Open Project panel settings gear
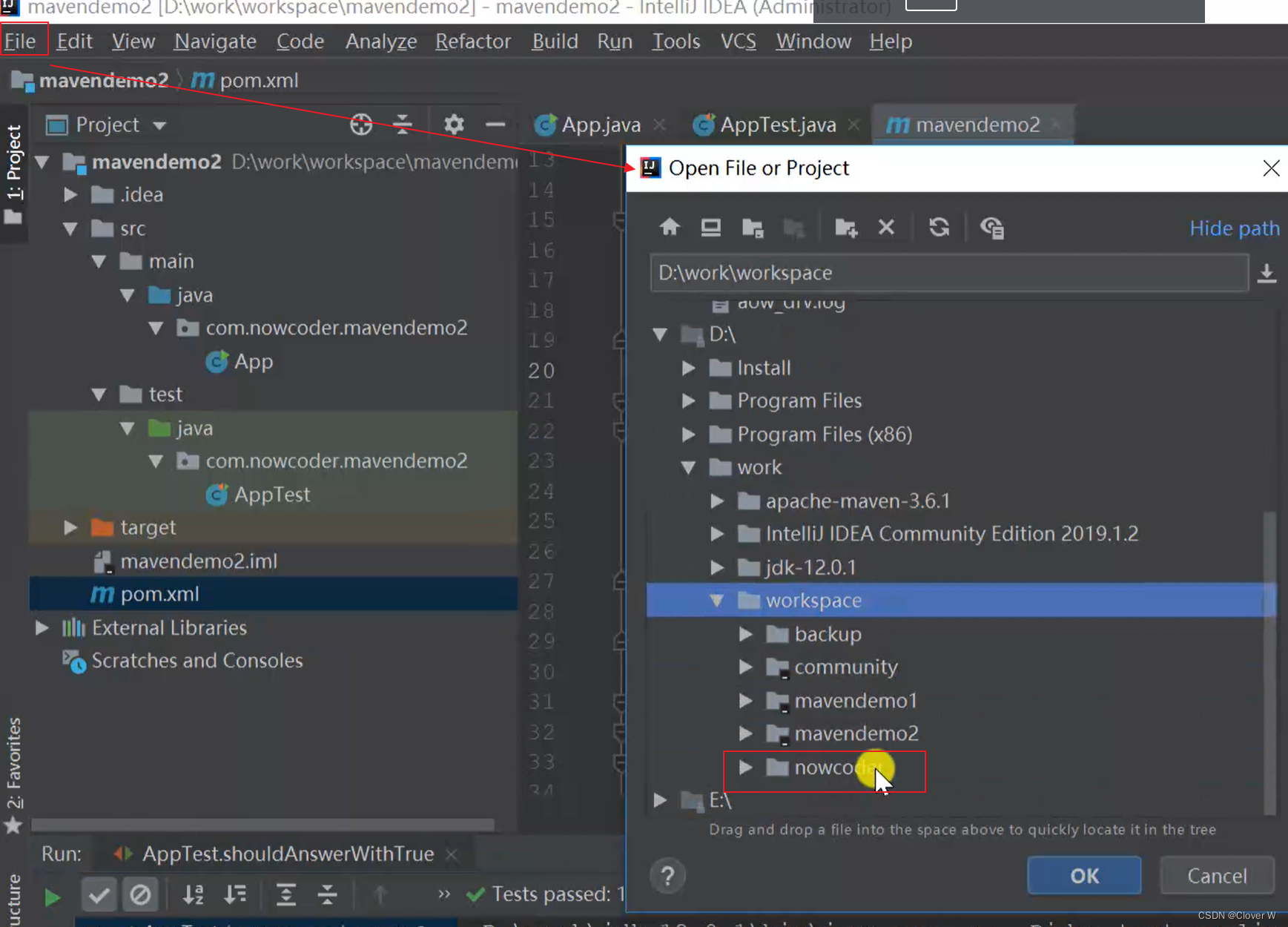Viewport: 1288px width, 927px height. [x=454, y=125]
